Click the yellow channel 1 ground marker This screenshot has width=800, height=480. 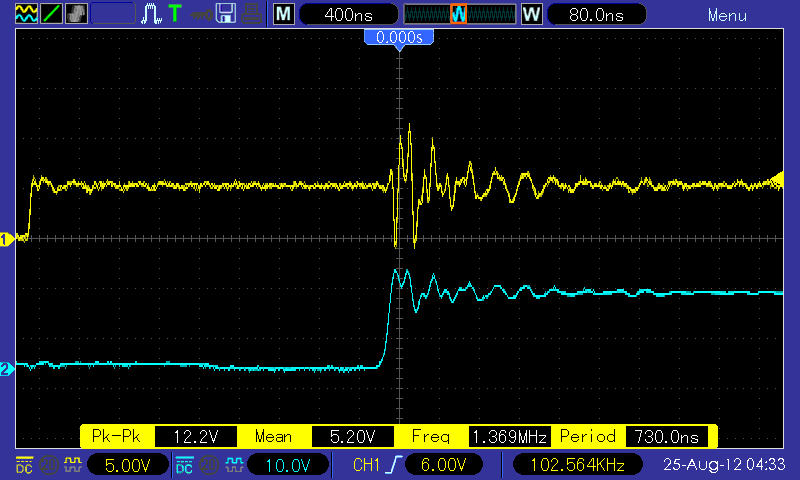point(7,239)
